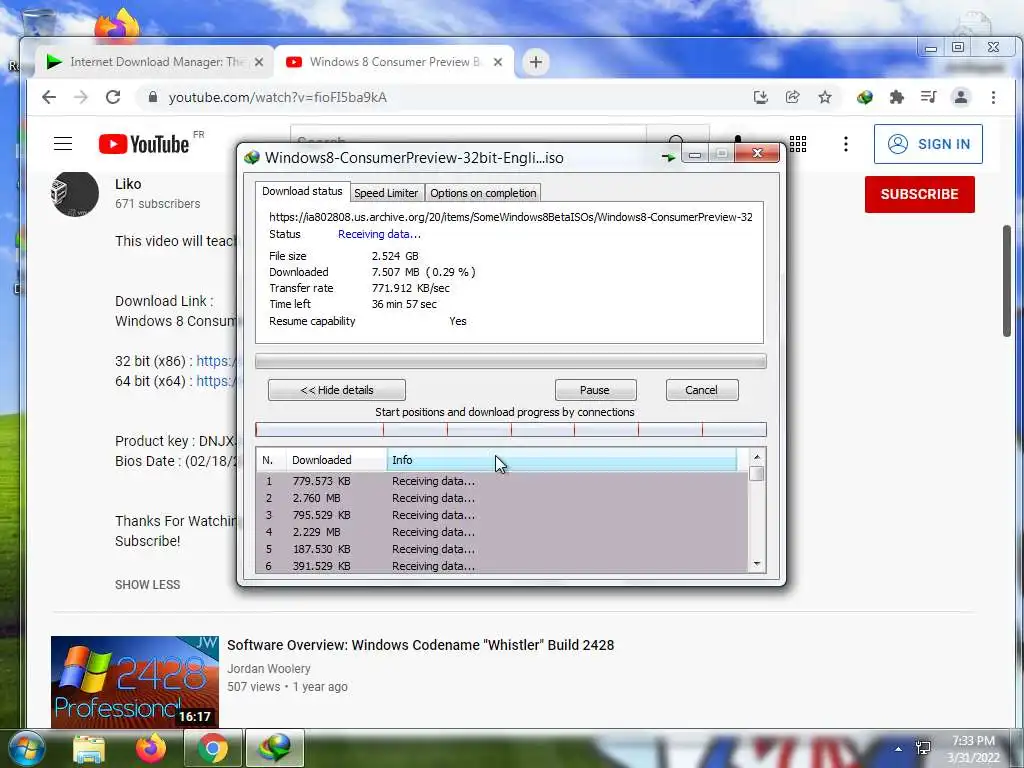Open File Explorer from the taskbar
Viewport: 1024px width, 768px height.
89,748
